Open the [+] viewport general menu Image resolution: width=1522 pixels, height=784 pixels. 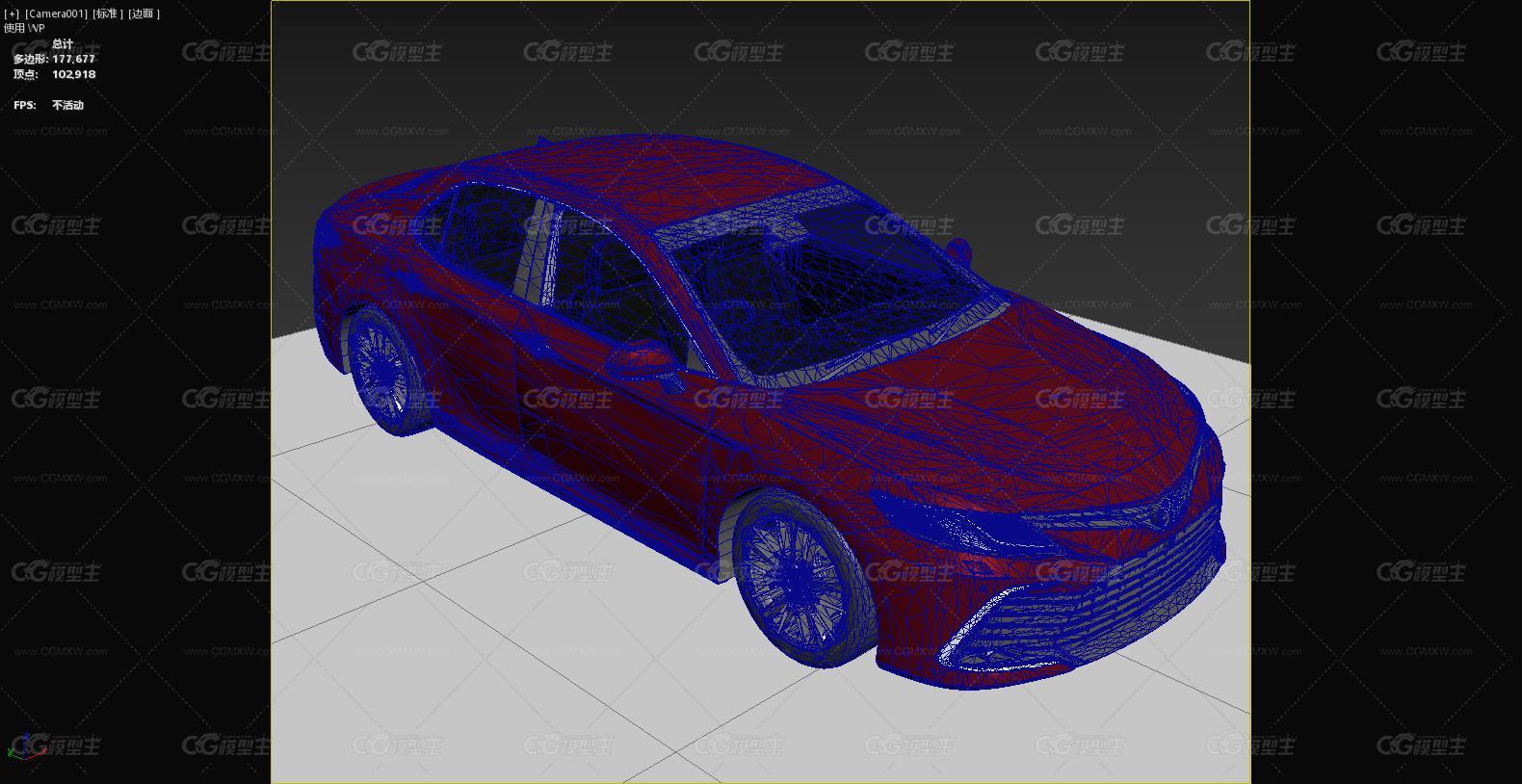click(12, 13)
